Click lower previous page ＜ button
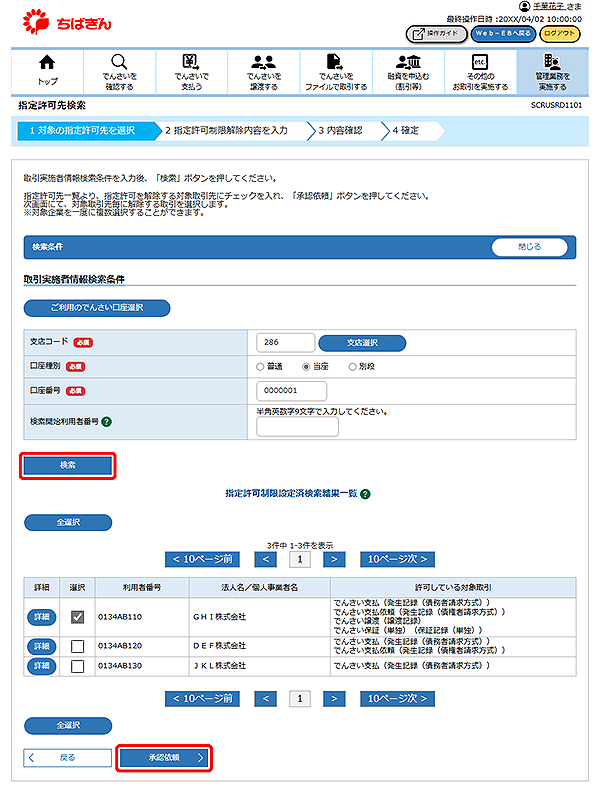The height and width of the screenshot is (793, 600). point(266,699)
